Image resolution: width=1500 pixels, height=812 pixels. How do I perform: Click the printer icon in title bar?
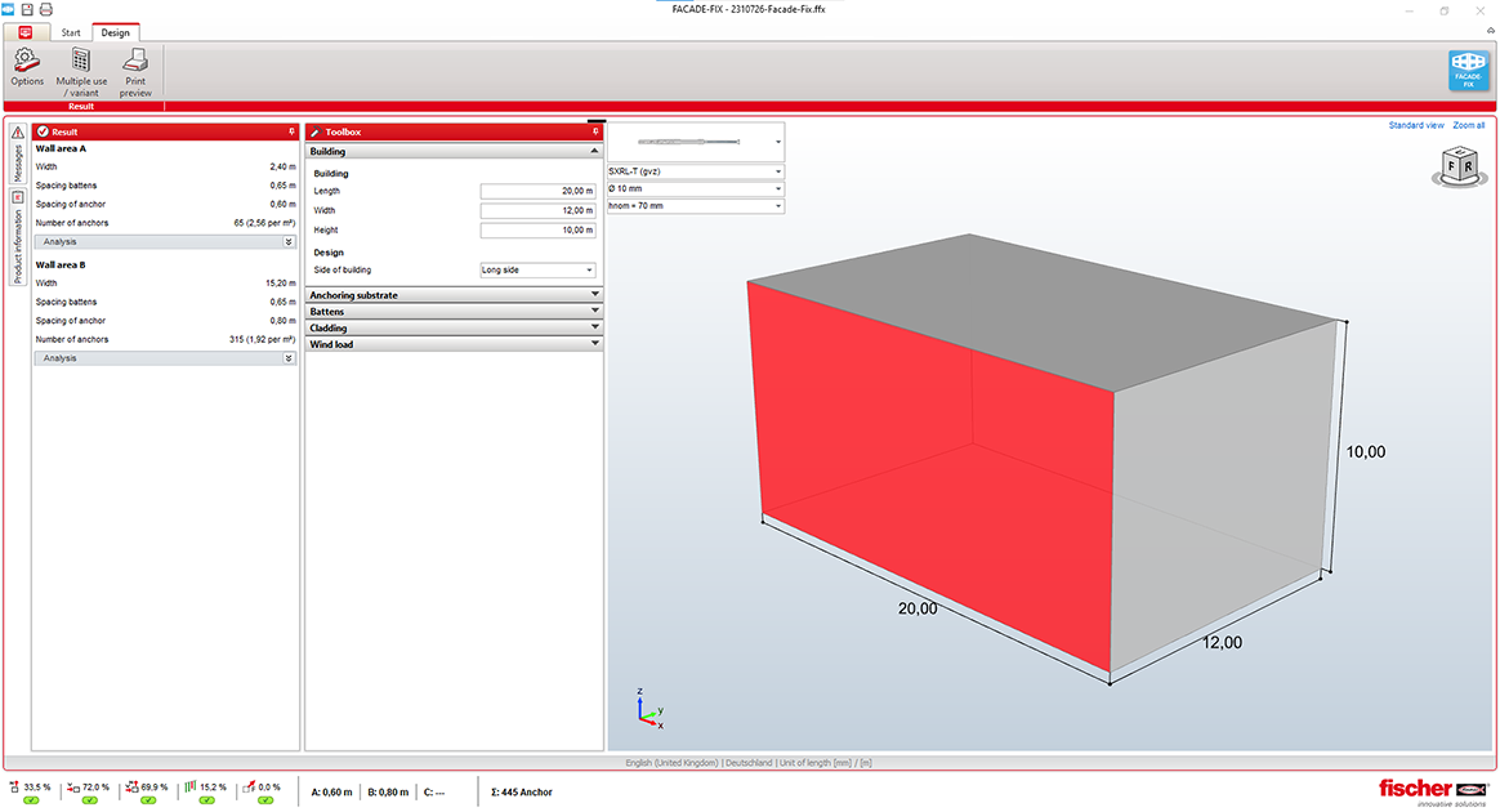(x=46, y=9)
